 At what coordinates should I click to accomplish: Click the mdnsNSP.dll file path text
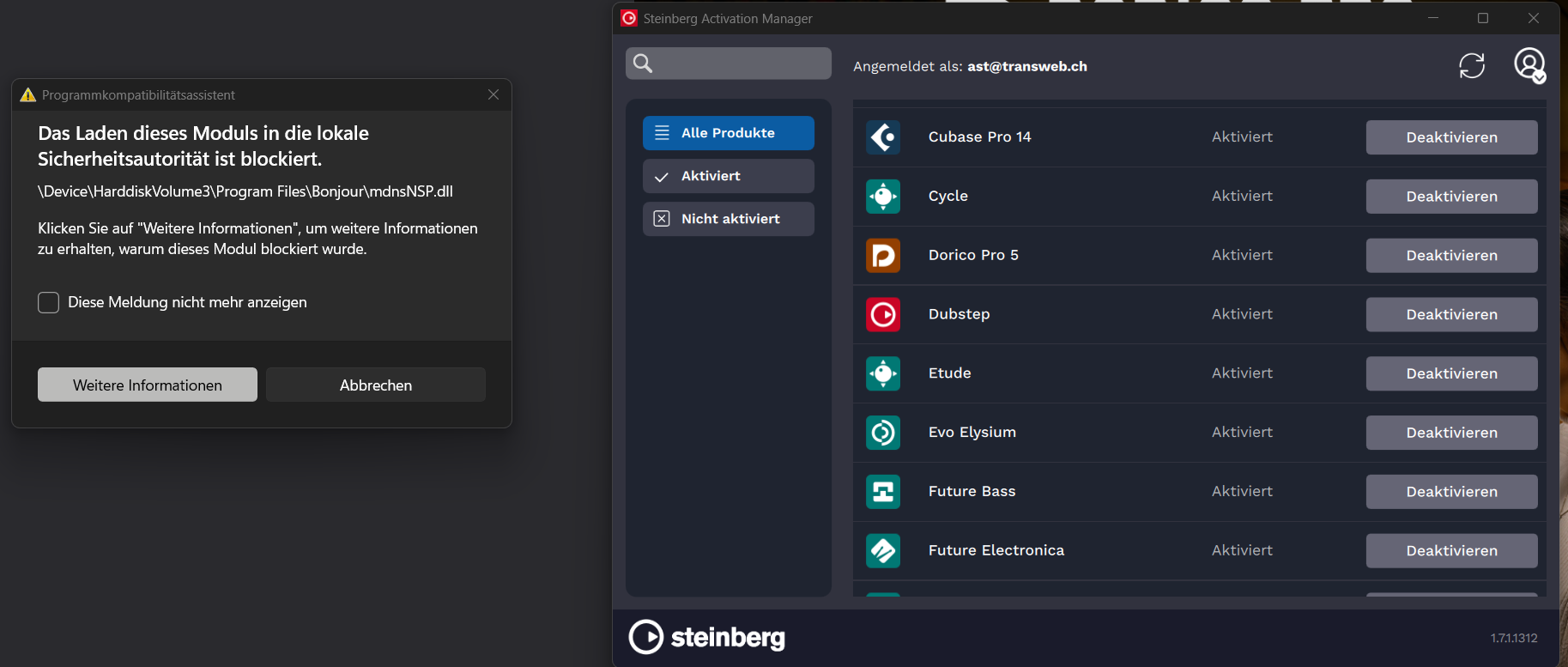[x=245, y=191]
